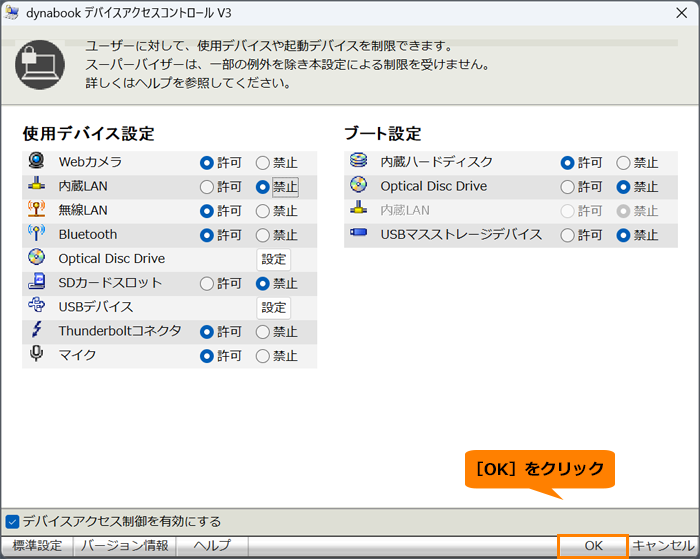Click the SDカードスロット label
The width and height of the screenshot is (700, 559).
click(110, 283)
